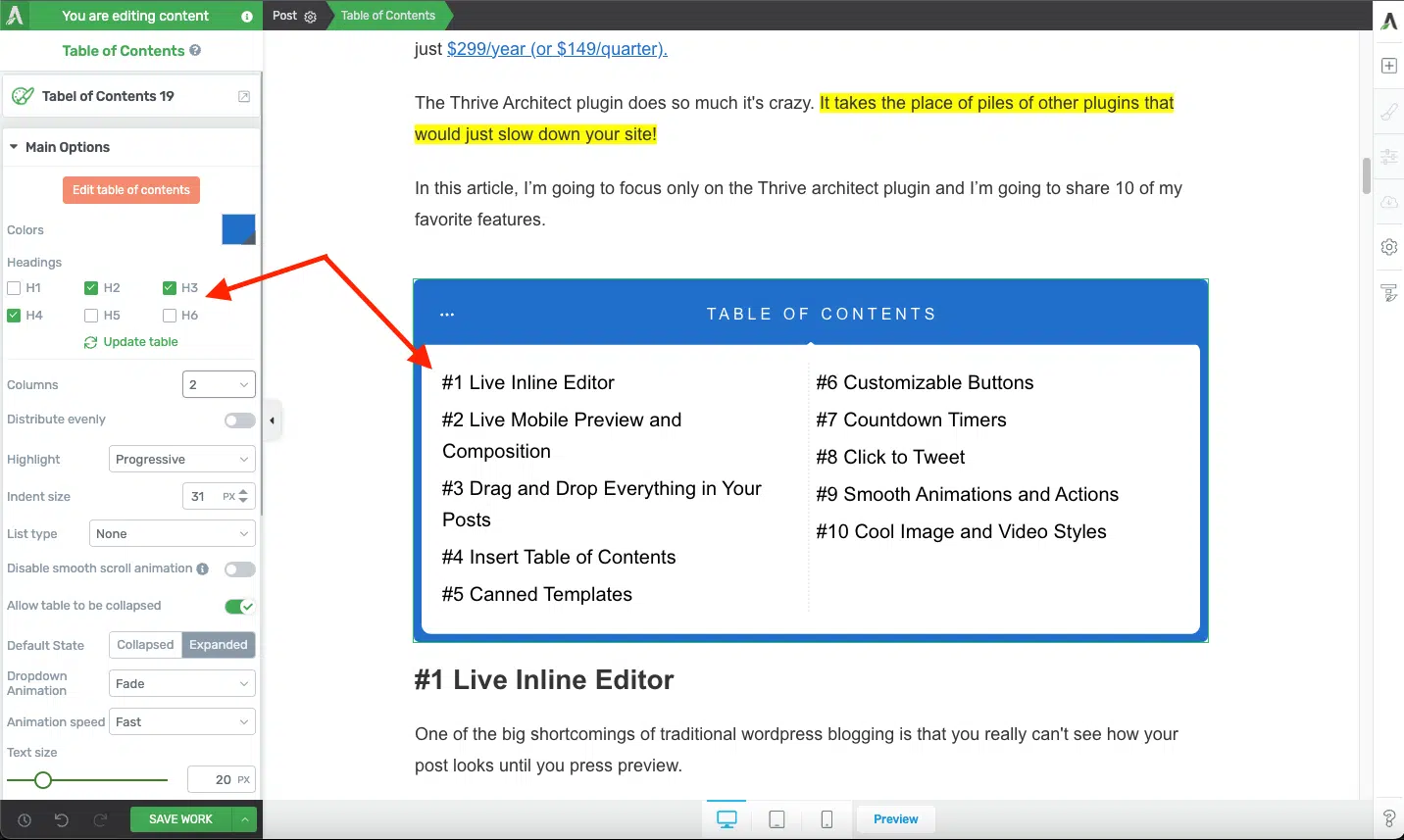Open the Highlight Progressive dropdown
Screen dimensions: 1404x840
pos(181,460)
